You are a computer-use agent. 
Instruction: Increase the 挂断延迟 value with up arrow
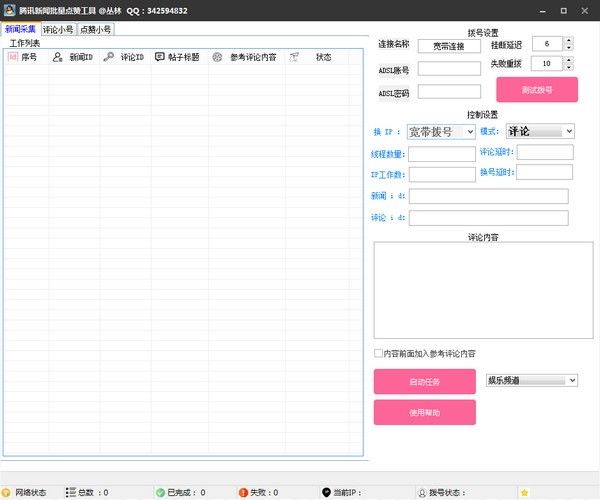tap(568, 41)
